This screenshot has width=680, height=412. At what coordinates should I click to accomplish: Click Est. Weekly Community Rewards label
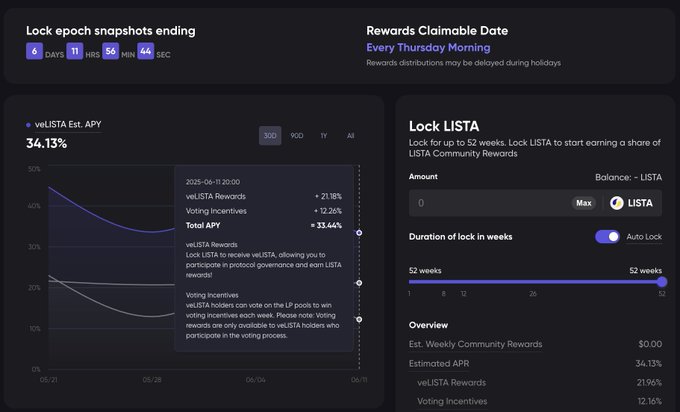tap(475, 344)
